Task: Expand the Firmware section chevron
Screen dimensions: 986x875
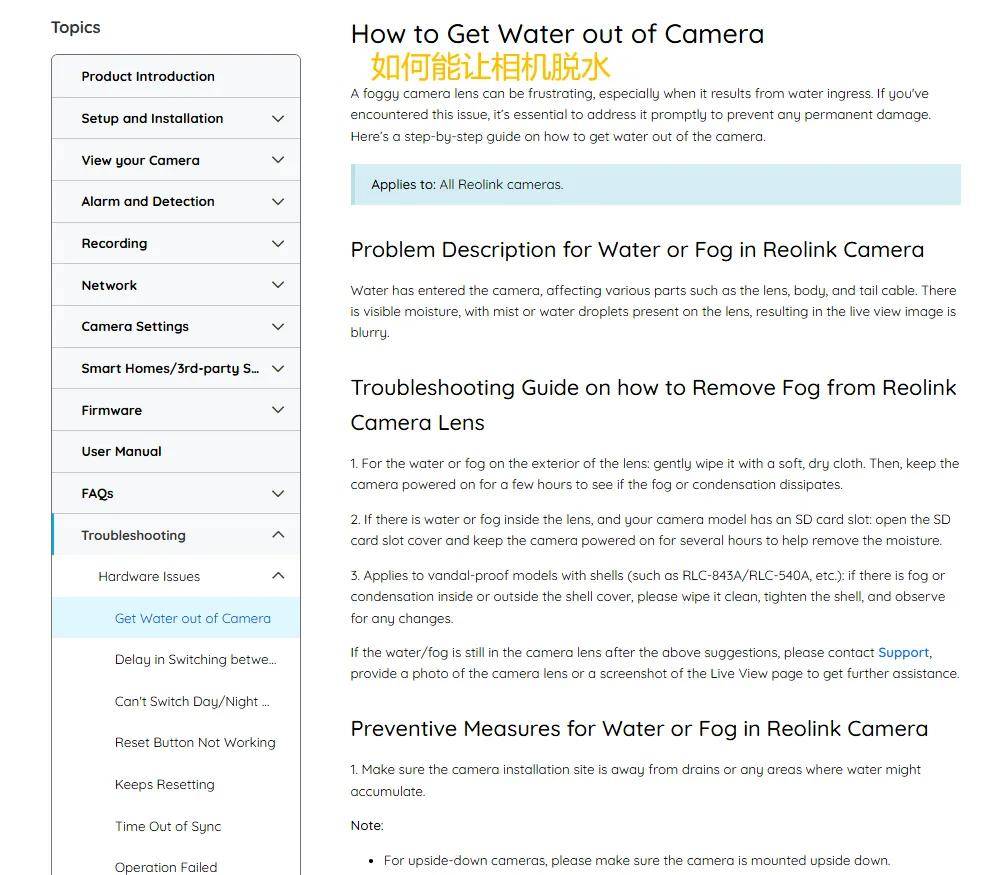Action: pos(278,410)
